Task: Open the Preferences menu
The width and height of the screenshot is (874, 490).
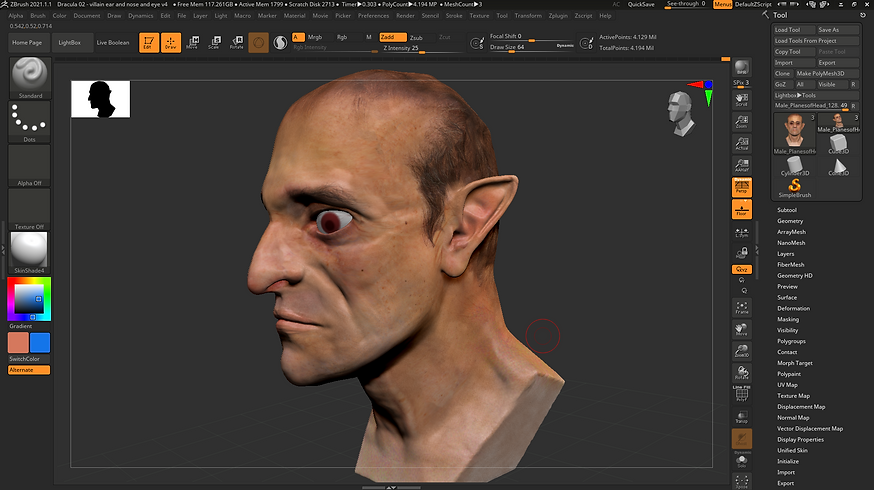Action: click(x=373, y=16)
